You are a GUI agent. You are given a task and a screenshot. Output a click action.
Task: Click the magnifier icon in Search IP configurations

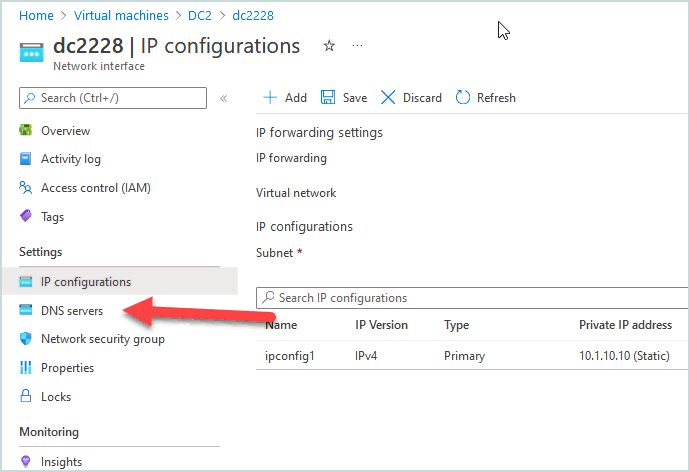[268, 297]
